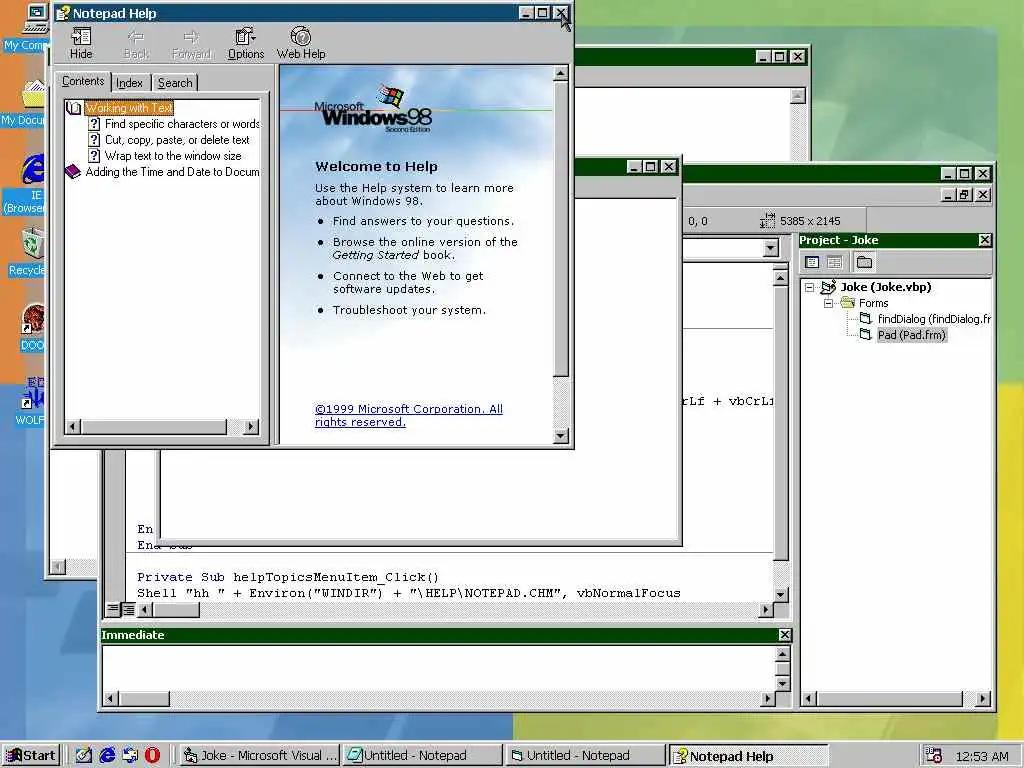The image size is (1024, 768).
Task: Open 'Cut, copy, paste, or delete text' topic
Action: (x=177, y=140)
